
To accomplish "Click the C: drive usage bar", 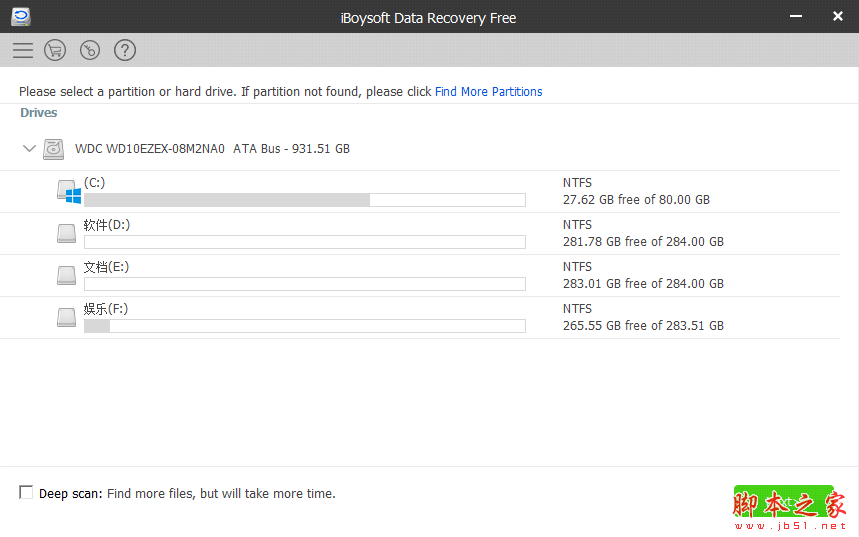I will coord(304,200).
